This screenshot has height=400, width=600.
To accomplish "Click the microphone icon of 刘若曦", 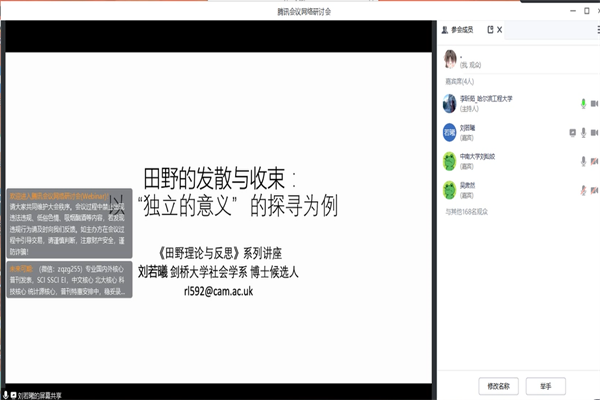I will [x=583, y=132].
